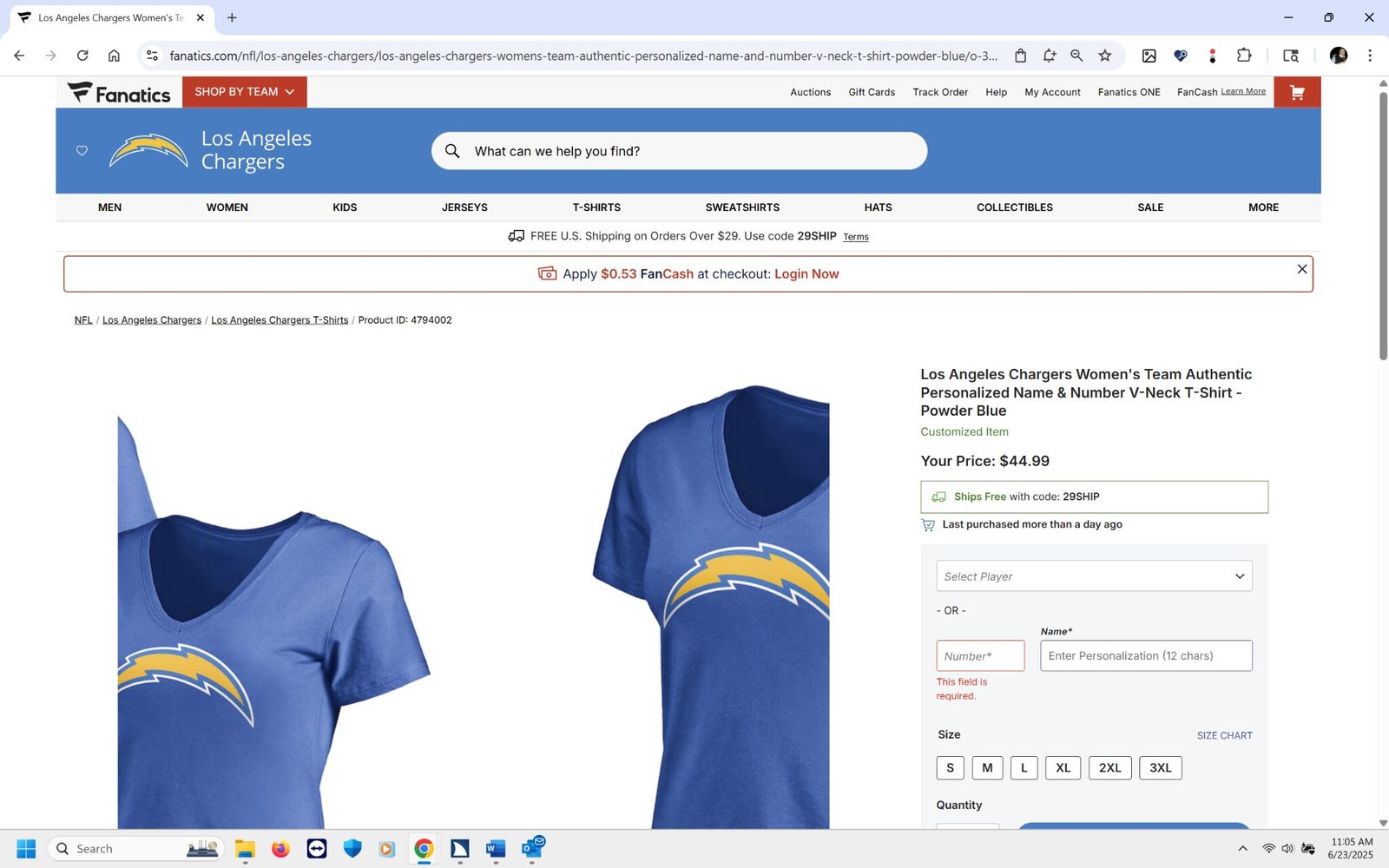Open a new browser tab
1389x868 pixels.
pos(232,17)
